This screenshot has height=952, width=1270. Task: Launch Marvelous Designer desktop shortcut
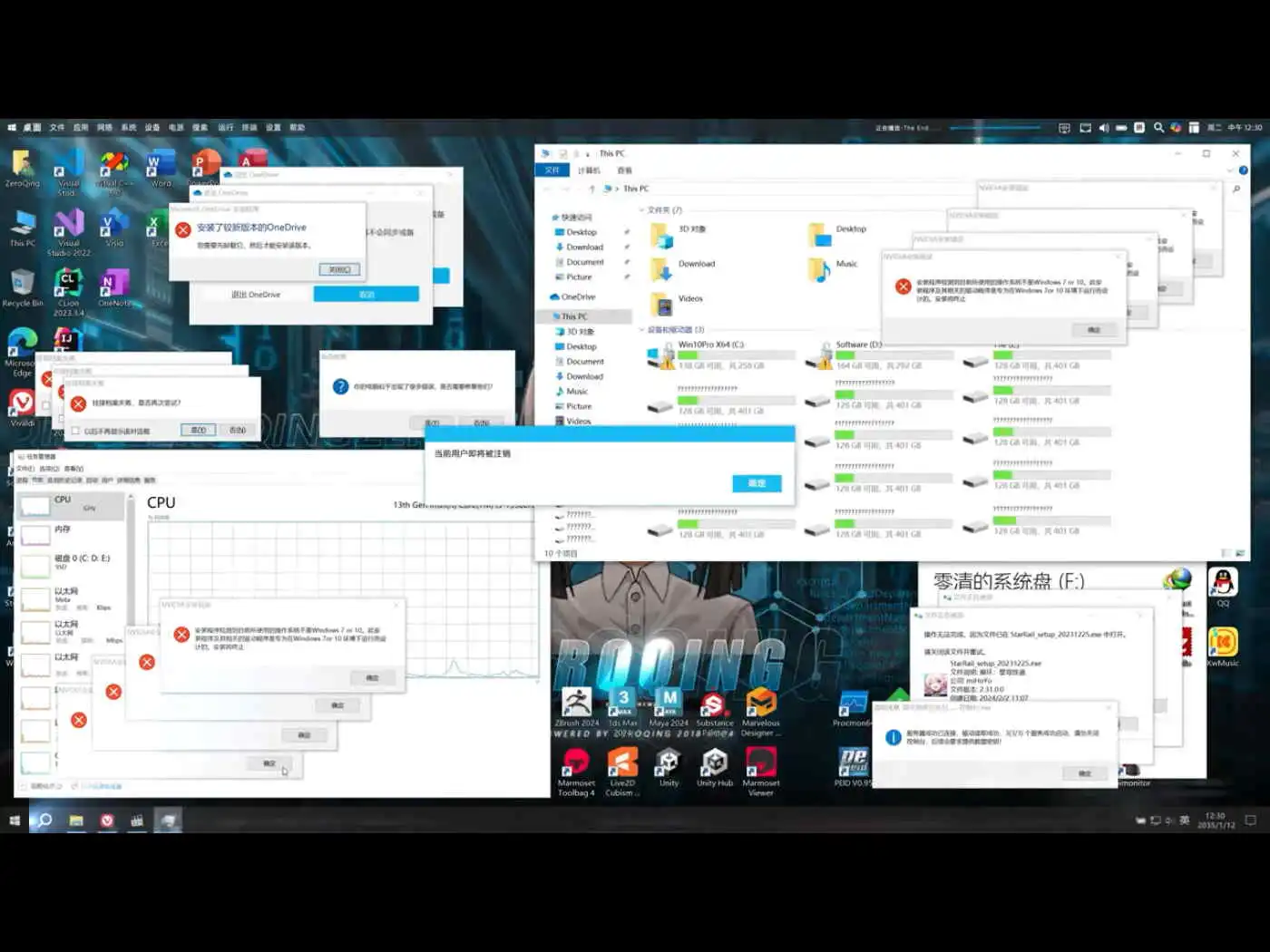pyautogui.click(x=761, y=713)
